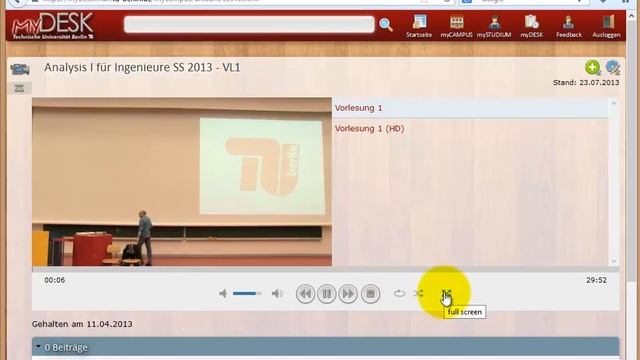Log out via the Ausloggen icon
This screenshot has width=640, height=360.
[x=606, y=26]
